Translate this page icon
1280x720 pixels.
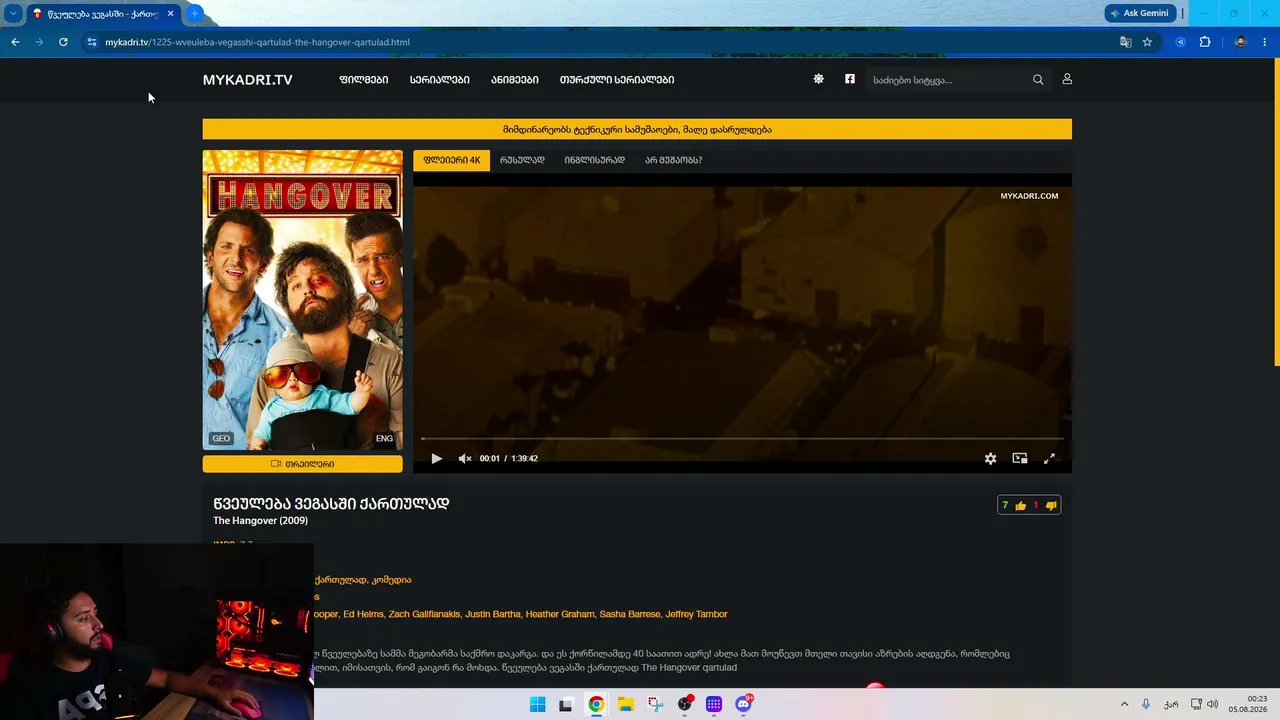(1126, 42)
